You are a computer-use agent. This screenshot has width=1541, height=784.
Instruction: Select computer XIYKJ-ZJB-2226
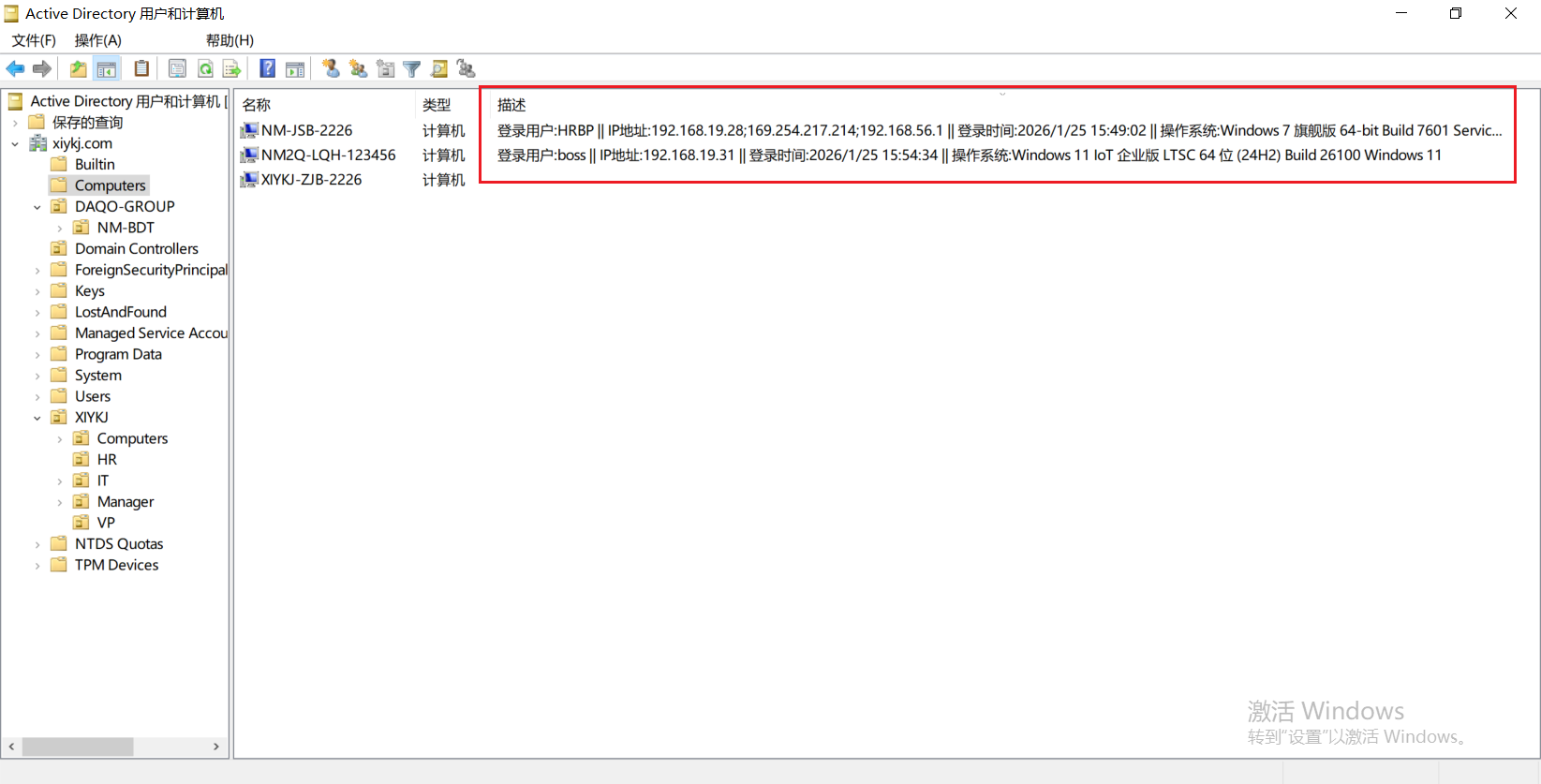(x=312, y=179)
